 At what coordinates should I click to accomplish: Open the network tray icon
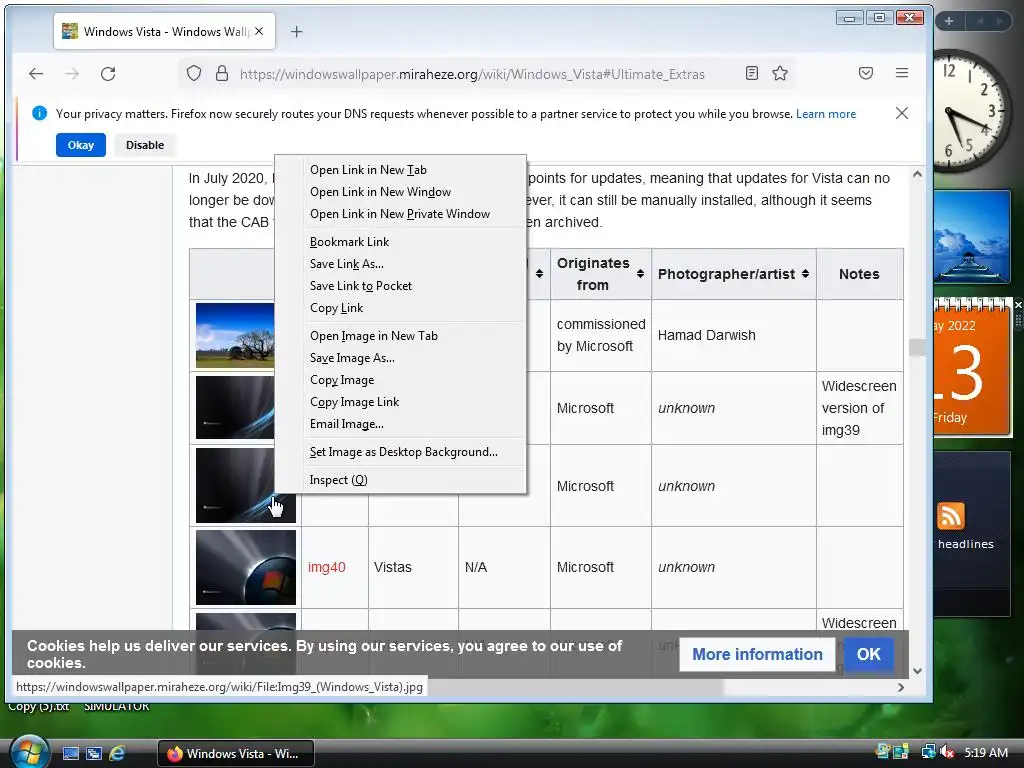click(928, 752)
